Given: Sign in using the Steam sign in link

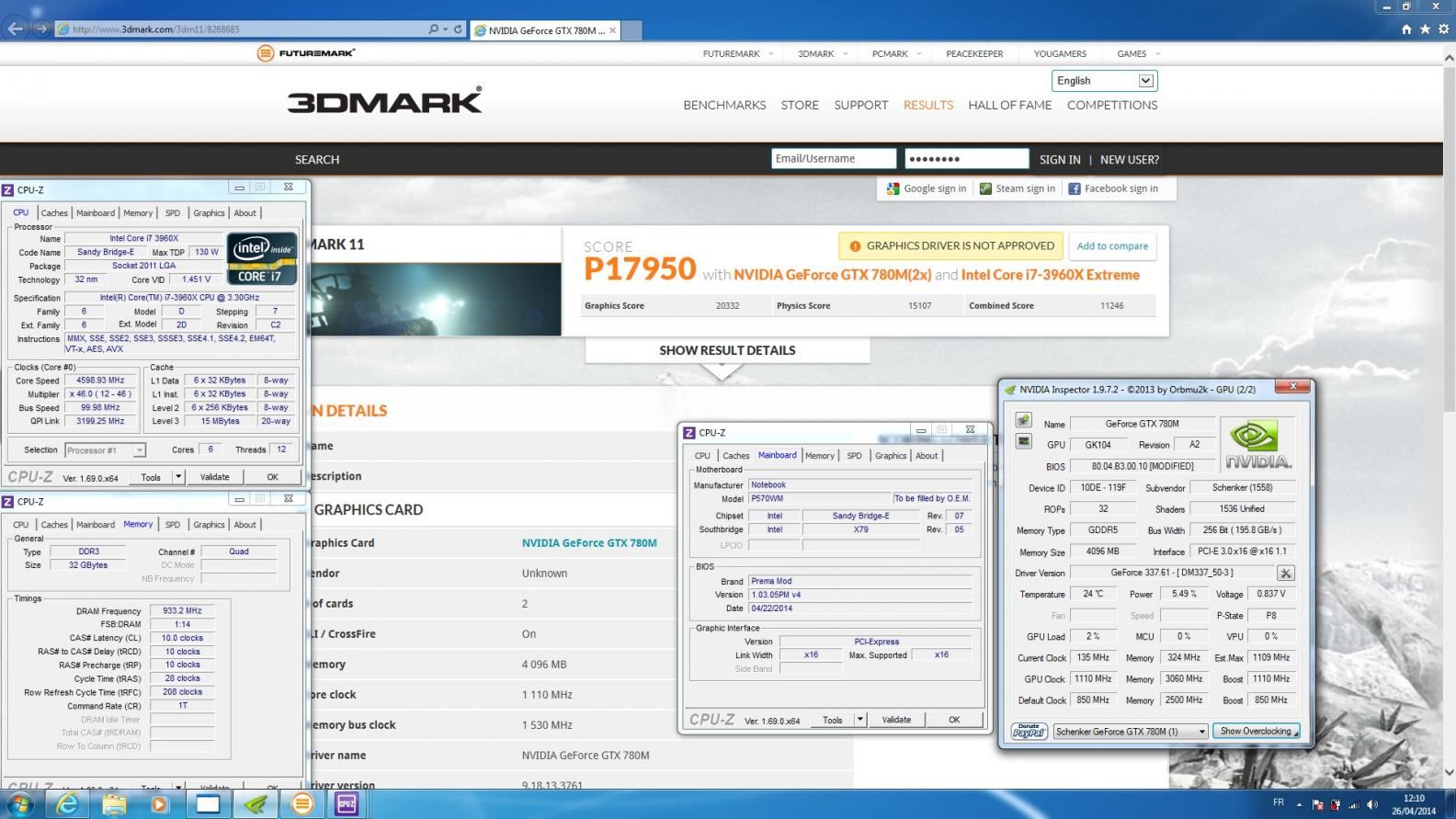Looking at the screenshot, I should click(x=1018, y=188).
